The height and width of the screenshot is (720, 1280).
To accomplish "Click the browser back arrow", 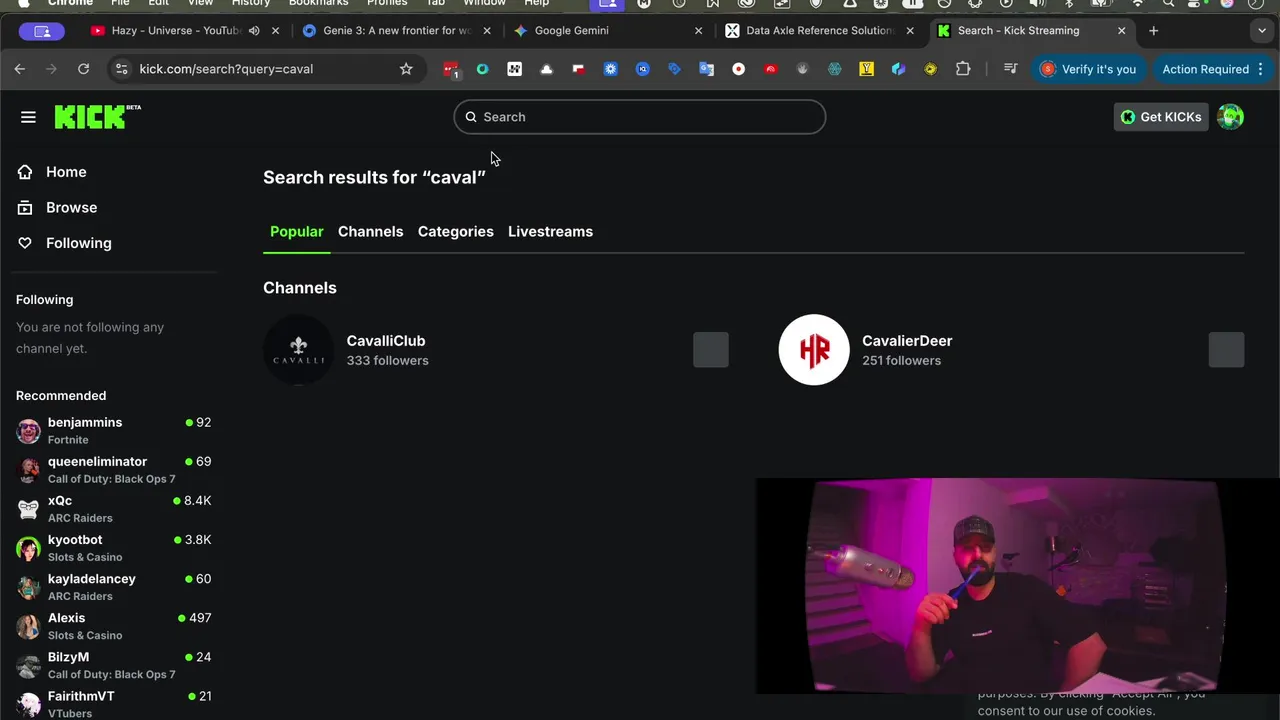I will click(x=20, y=69).
